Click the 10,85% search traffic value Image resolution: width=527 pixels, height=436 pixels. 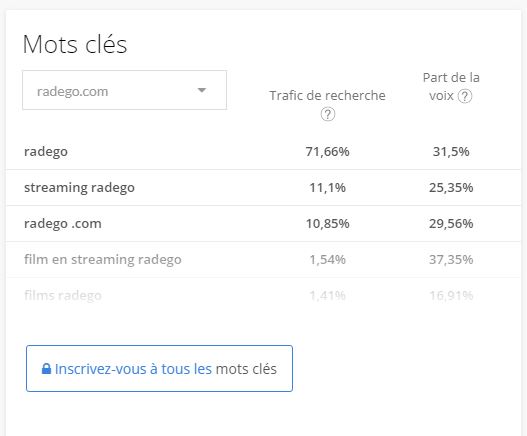click(x=327, y=224)
